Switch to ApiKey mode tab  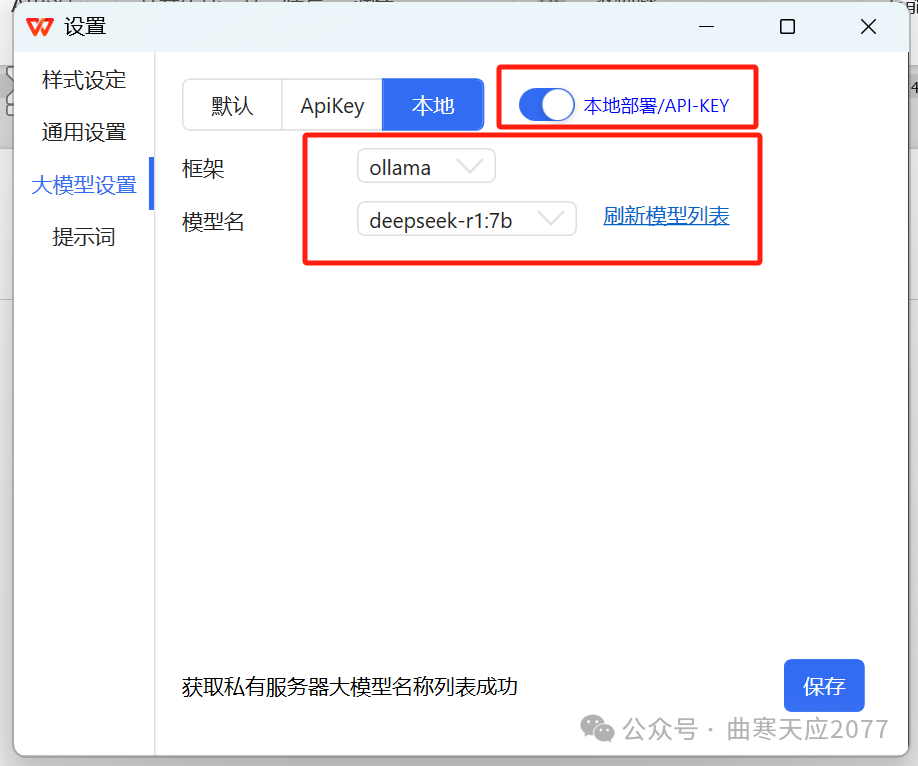[332, 105]
